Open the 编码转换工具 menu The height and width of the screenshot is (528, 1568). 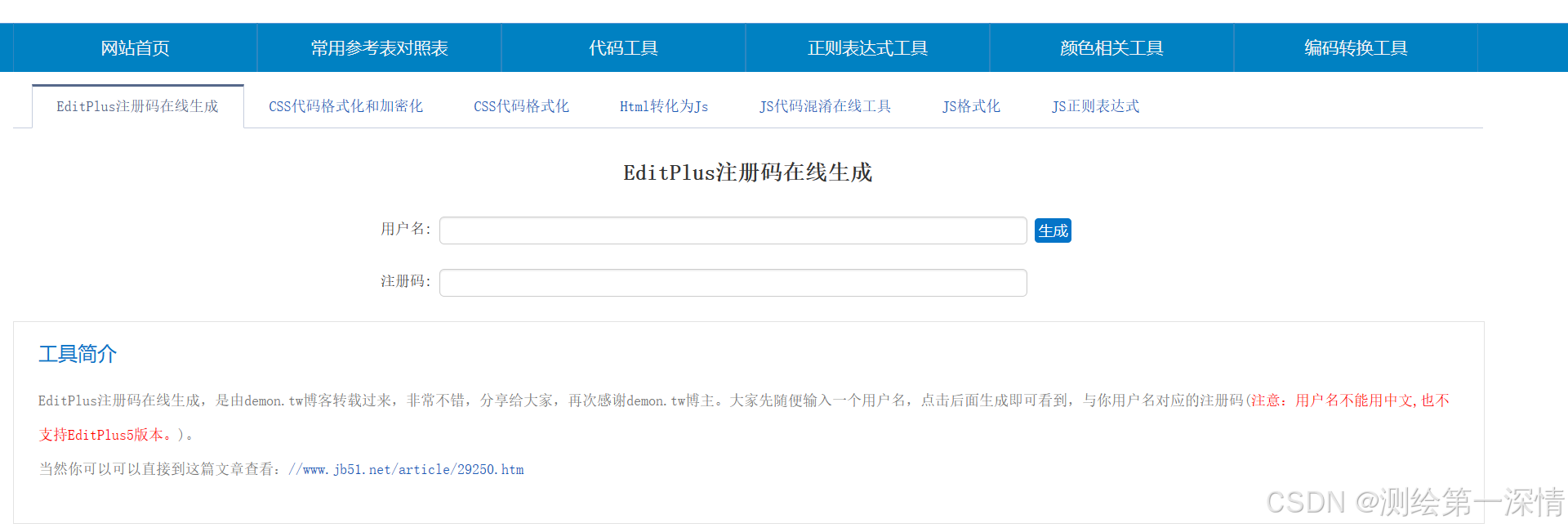pos(1356,48)
